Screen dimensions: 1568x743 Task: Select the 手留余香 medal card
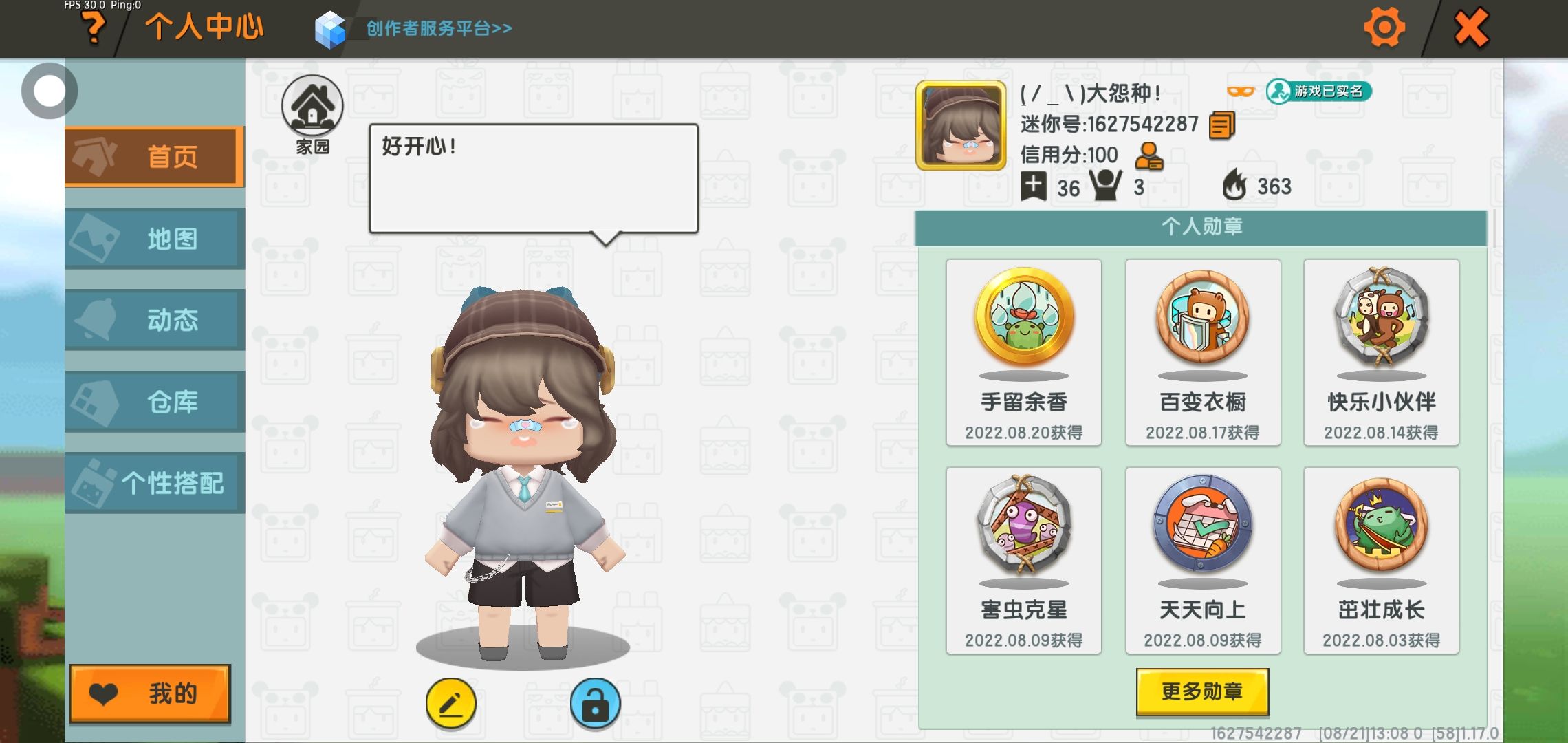point(1023,352)
